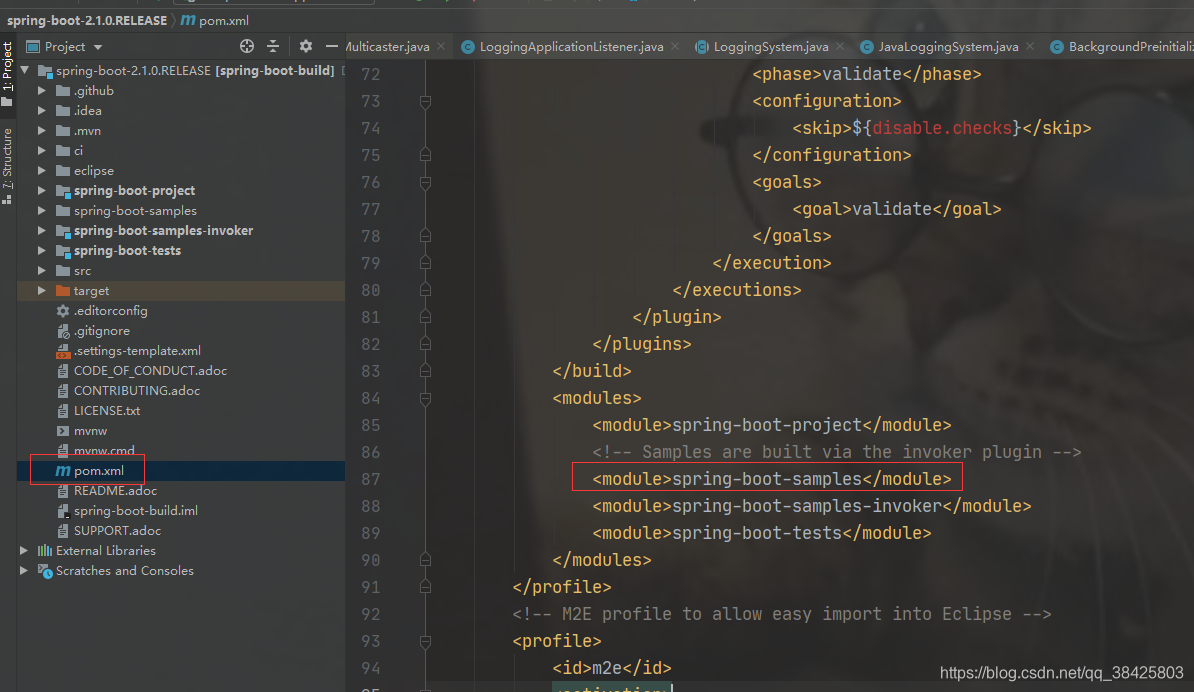
Task: Collapse the spring-boot-2.1.0.RELEASE root node
Action: click(x=24, y=70)
